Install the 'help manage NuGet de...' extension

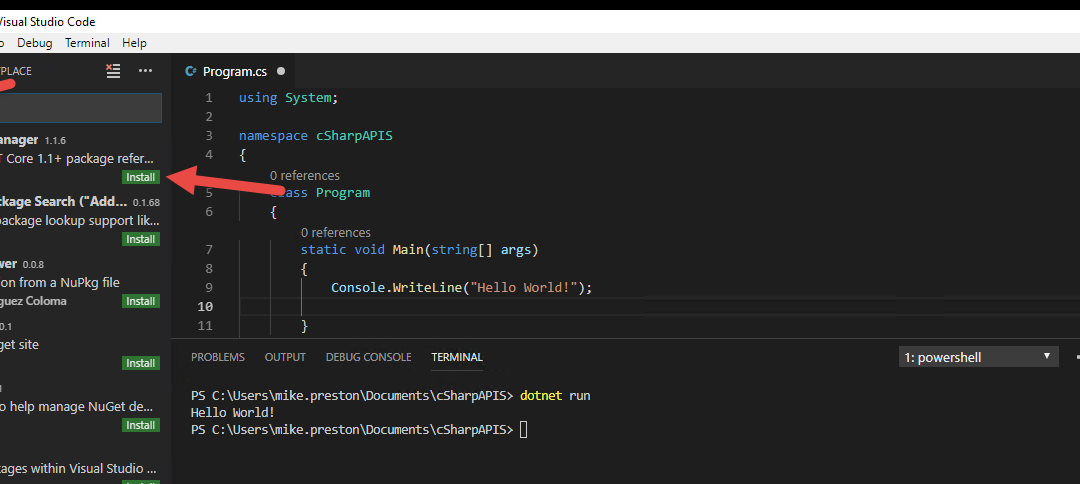141,425
